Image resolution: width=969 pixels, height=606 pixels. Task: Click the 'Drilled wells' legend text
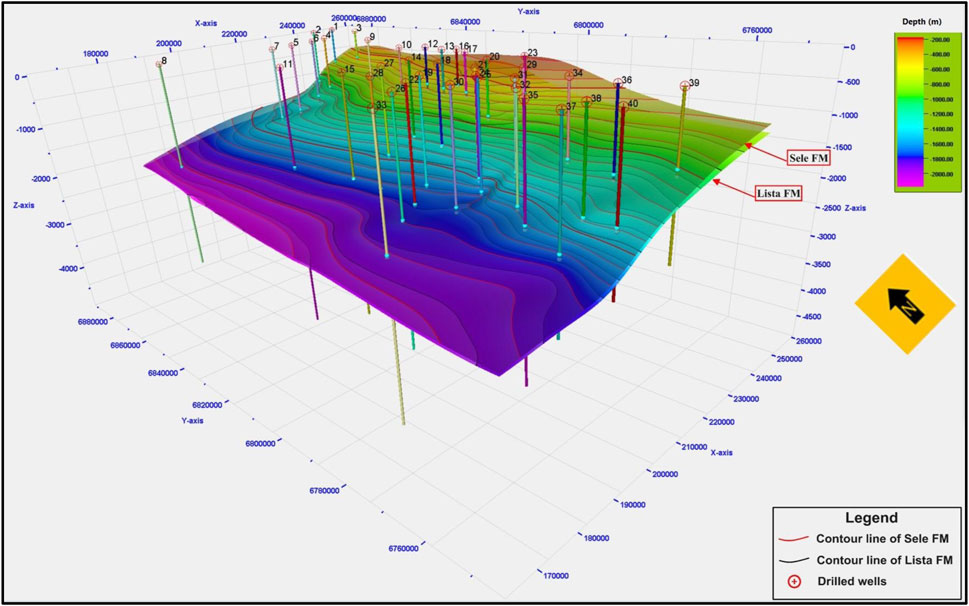point(852,581)
